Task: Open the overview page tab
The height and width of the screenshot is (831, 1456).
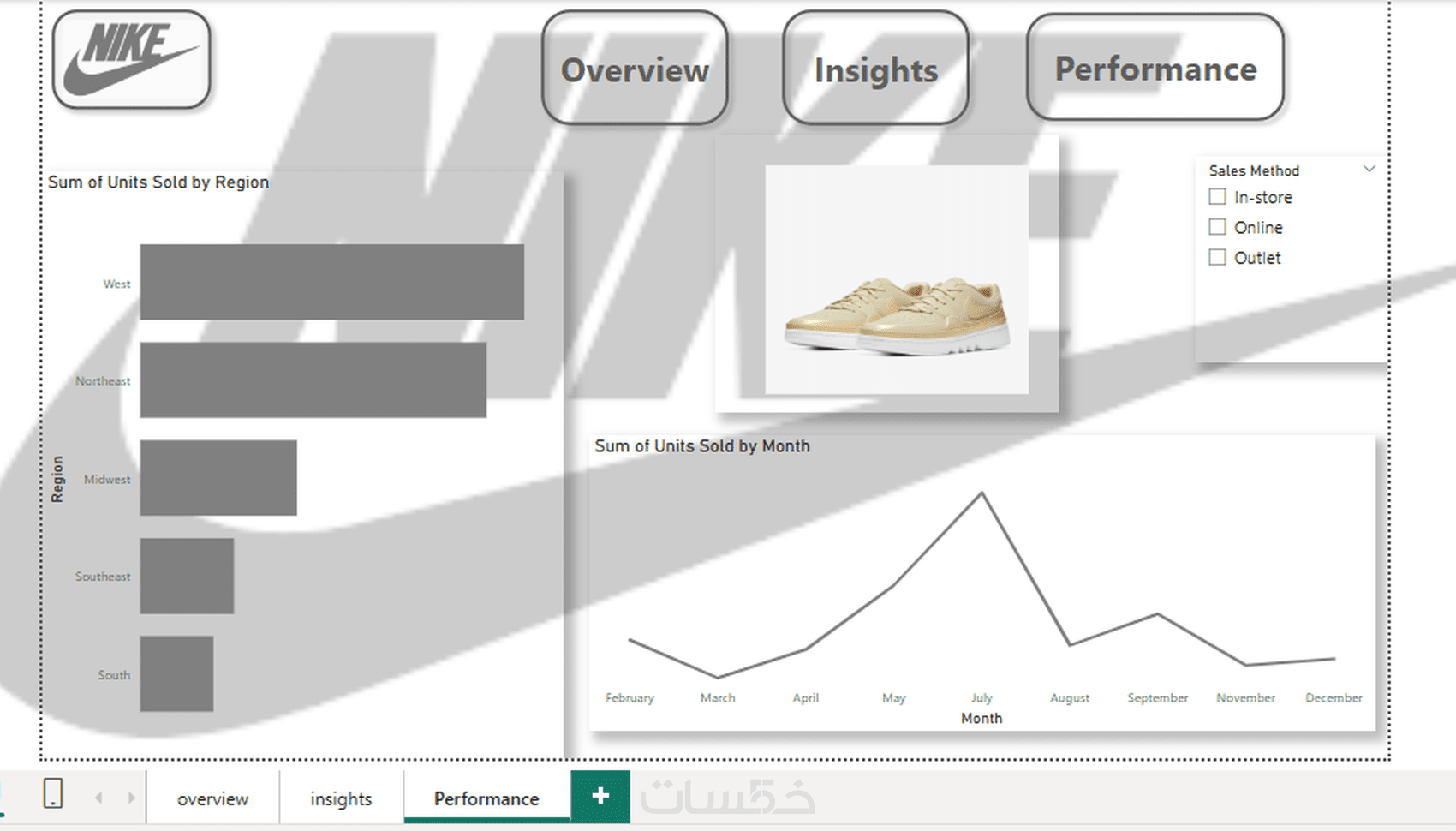Action: click(x=212, y=798)
